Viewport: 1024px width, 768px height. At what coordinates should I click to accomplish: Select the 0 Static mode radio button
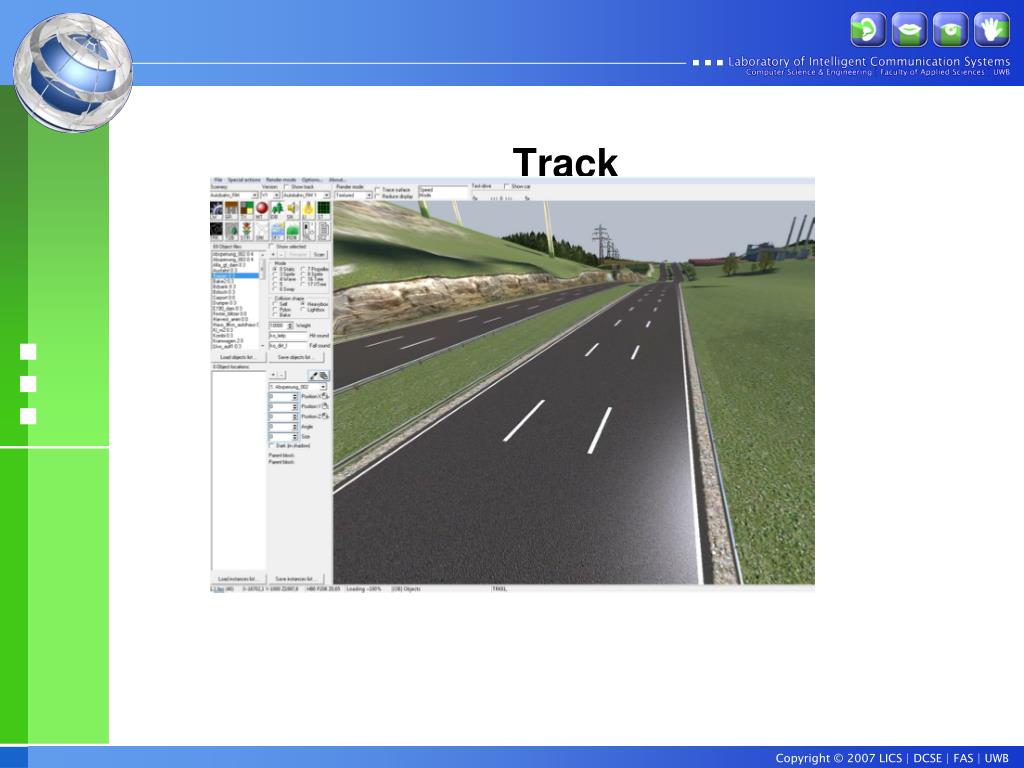(x=274, y=269)
